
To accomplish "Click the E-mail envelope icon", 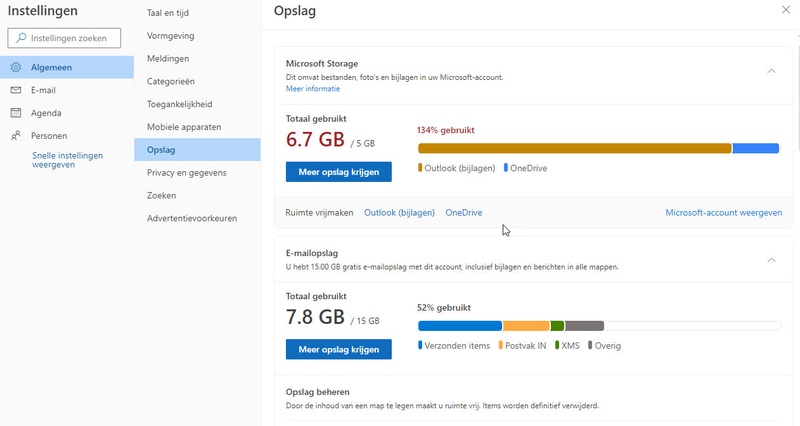I will (16, 90).
